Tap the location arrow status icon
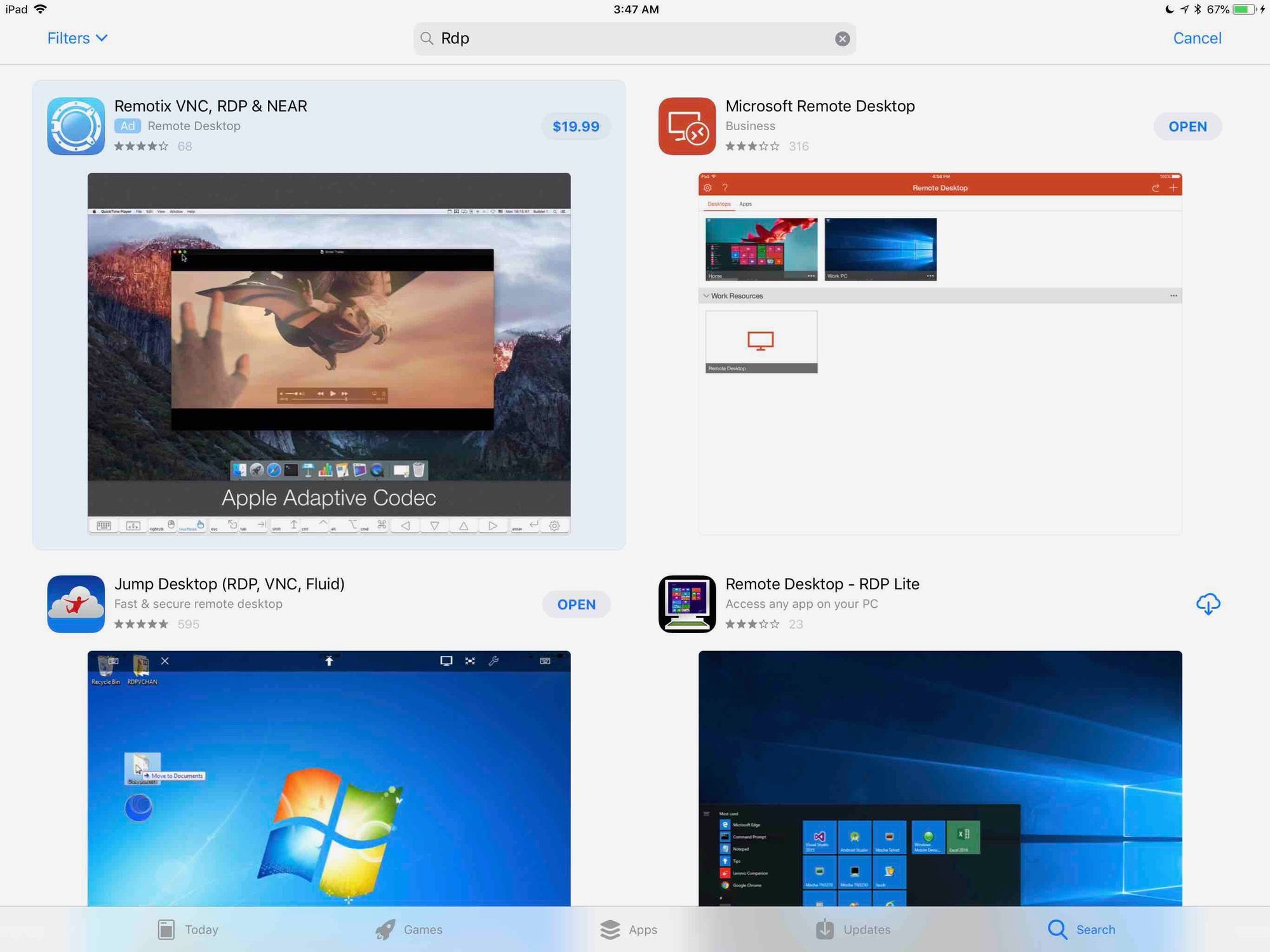This screenshot has height=952, width=1270. [1184, 10]
